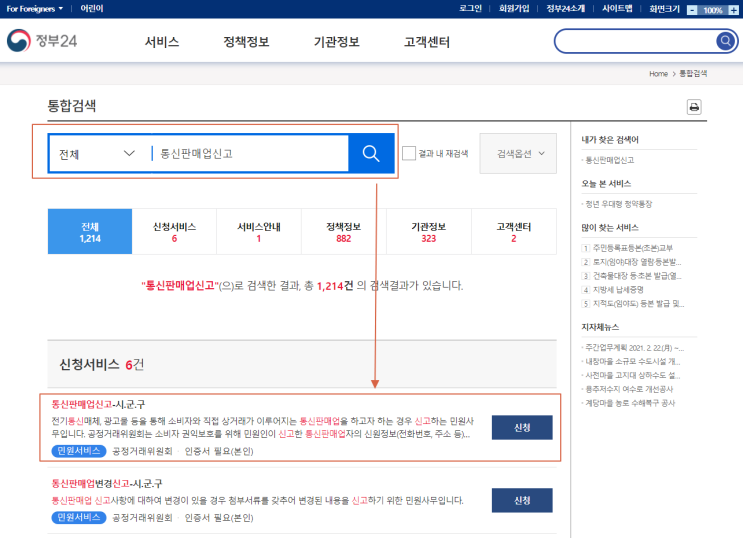This screenshot has height=538, width=743.
Task: Select the 전체 1,214 results tab
Action: point(90,232)
